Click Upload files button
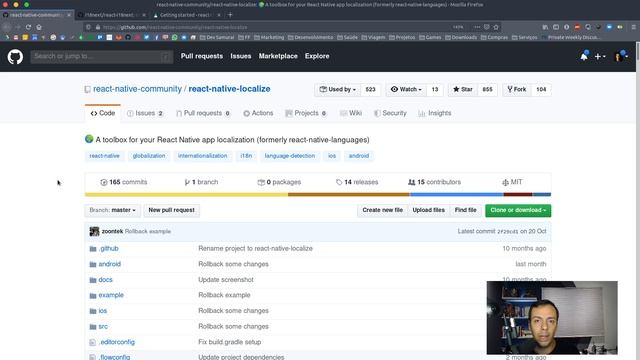Viewport: 640px width, 360px height. click(x=429, y=210)
